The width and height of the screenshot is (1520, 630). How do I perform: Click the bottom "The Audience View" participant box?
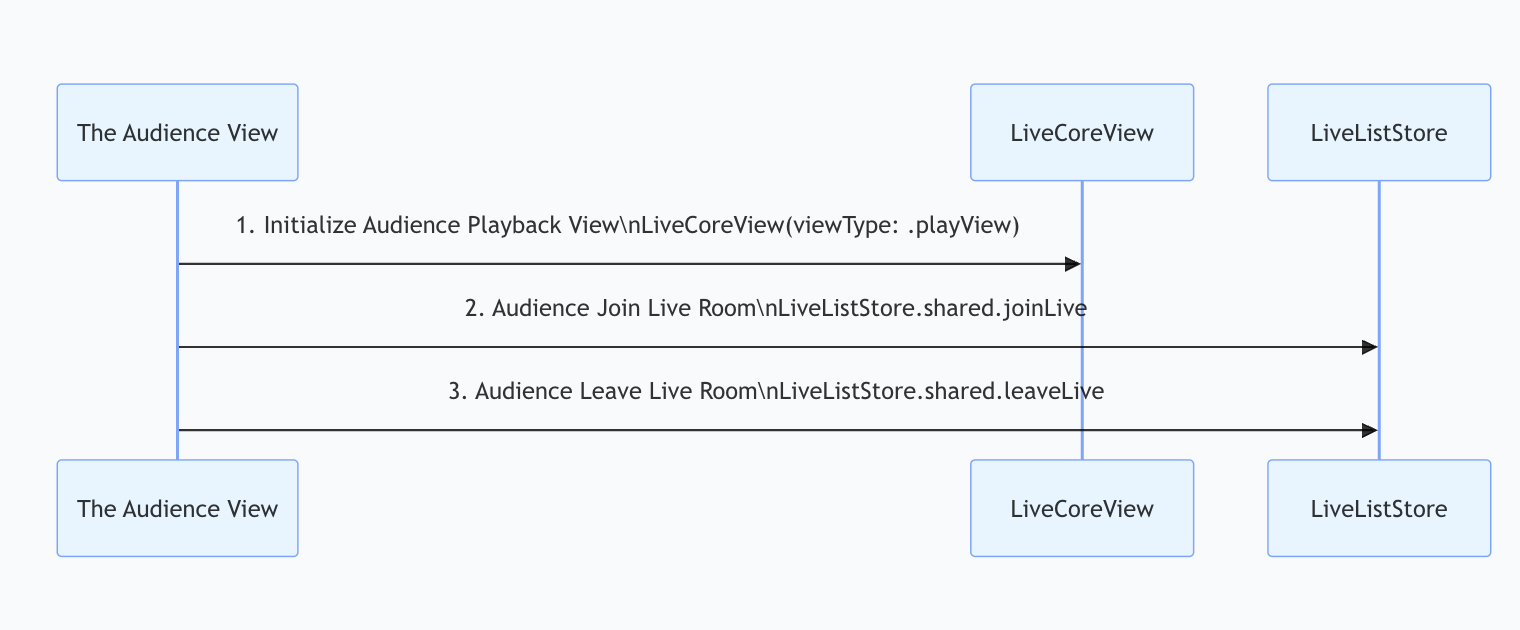pos(177,508)
